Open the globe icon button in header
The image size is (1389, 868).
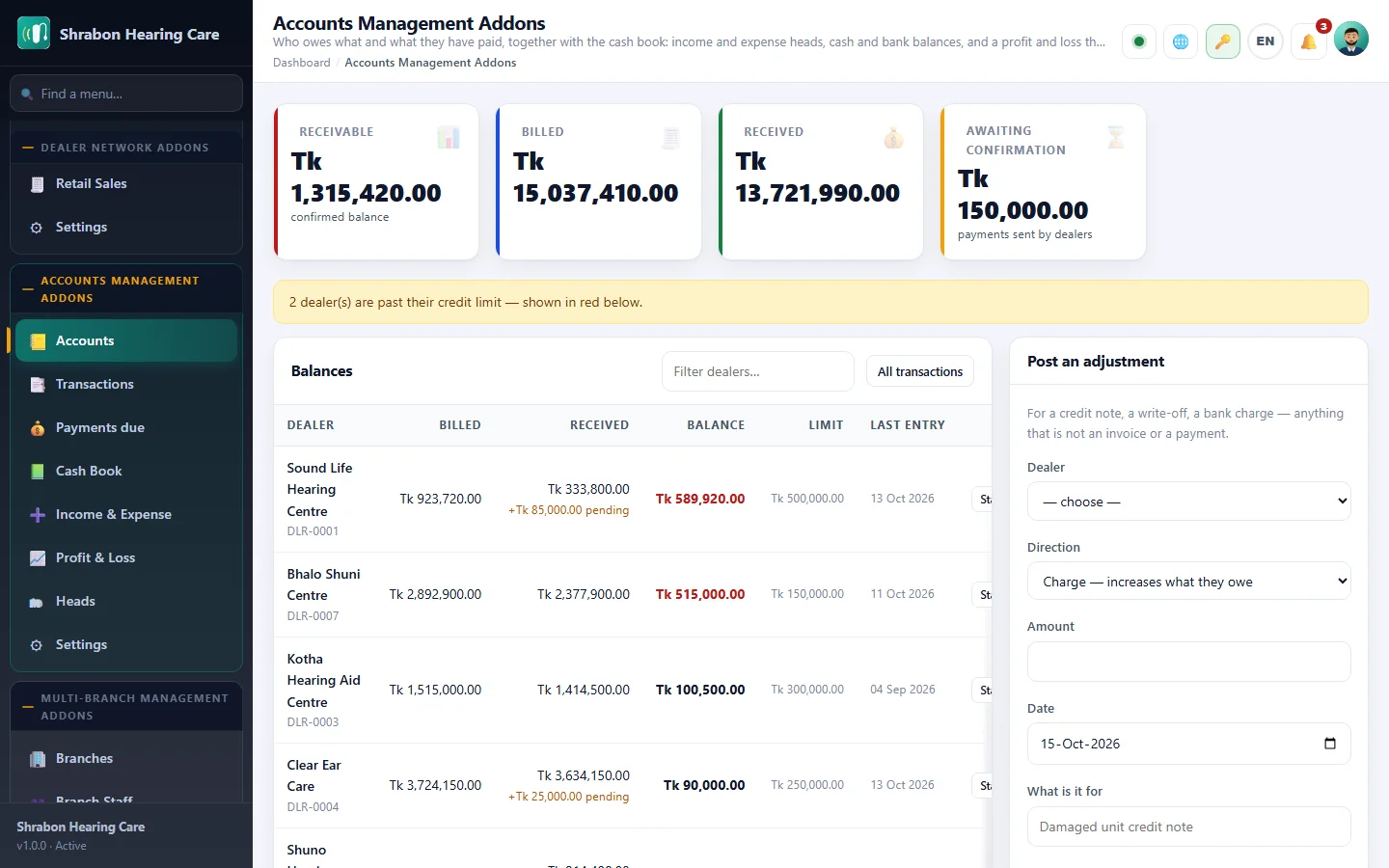click(x=1181, y=41)
